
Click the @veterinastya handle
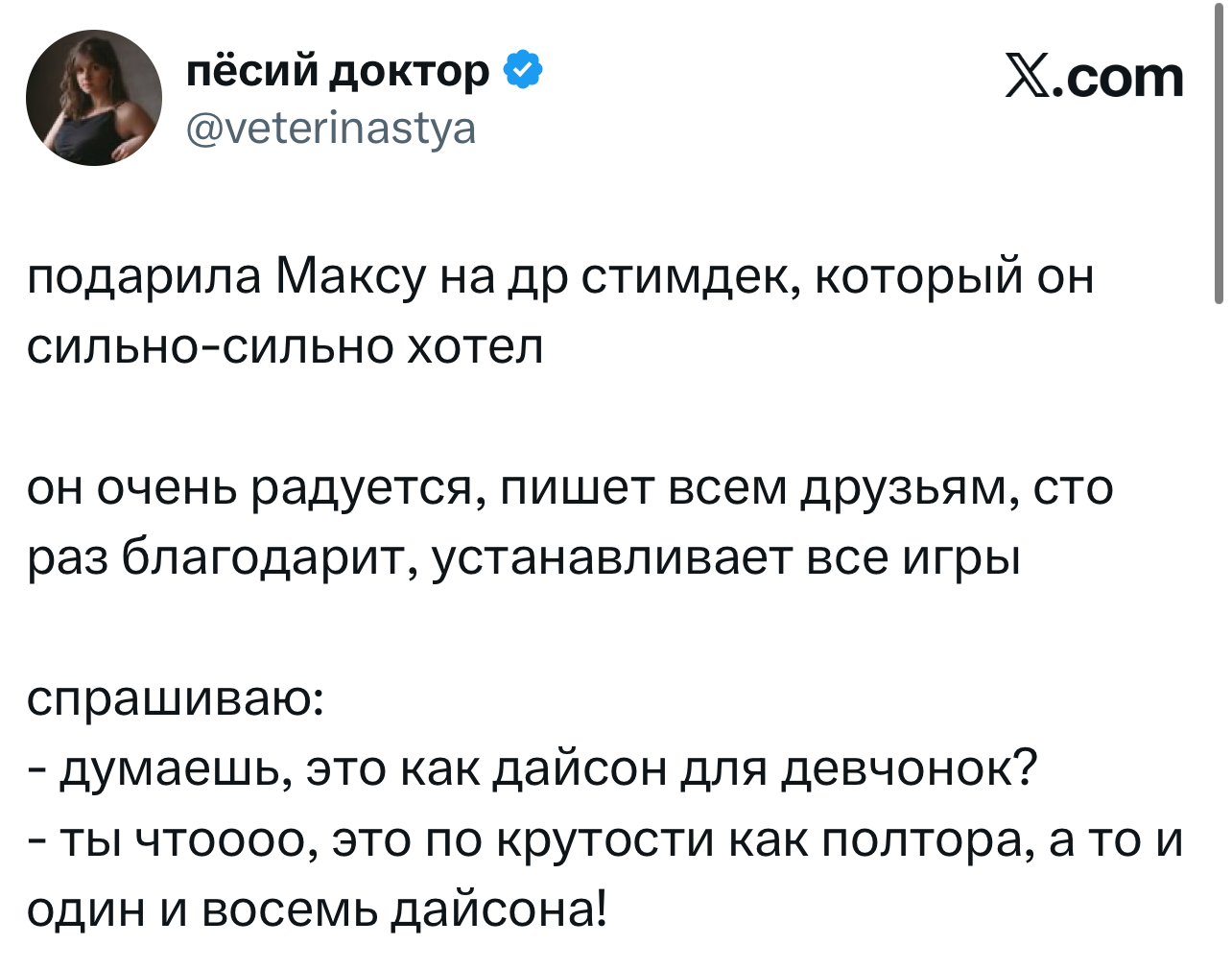coord(330,128)
